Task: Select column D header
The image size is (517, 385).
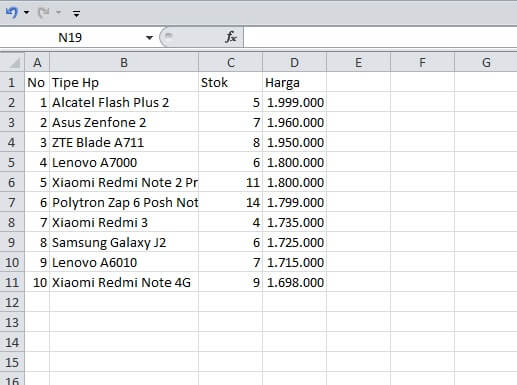Action: [294, 62]
